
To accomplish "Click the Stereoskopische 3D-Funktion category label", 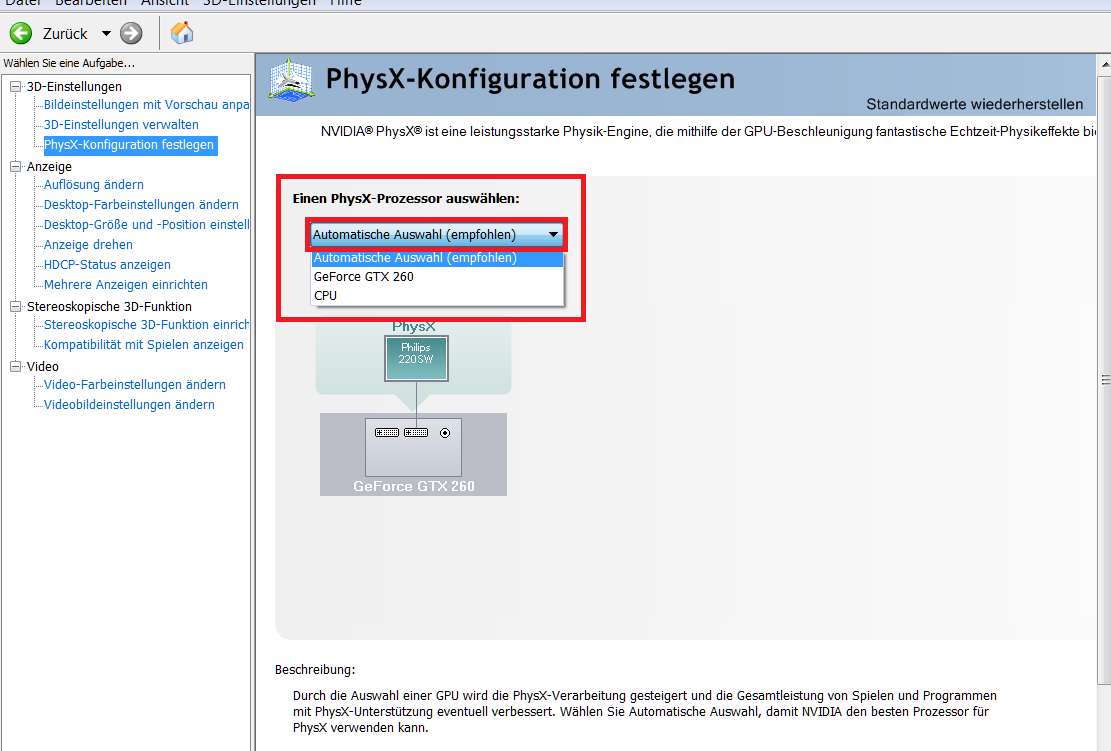I will (x=109, y=307).
